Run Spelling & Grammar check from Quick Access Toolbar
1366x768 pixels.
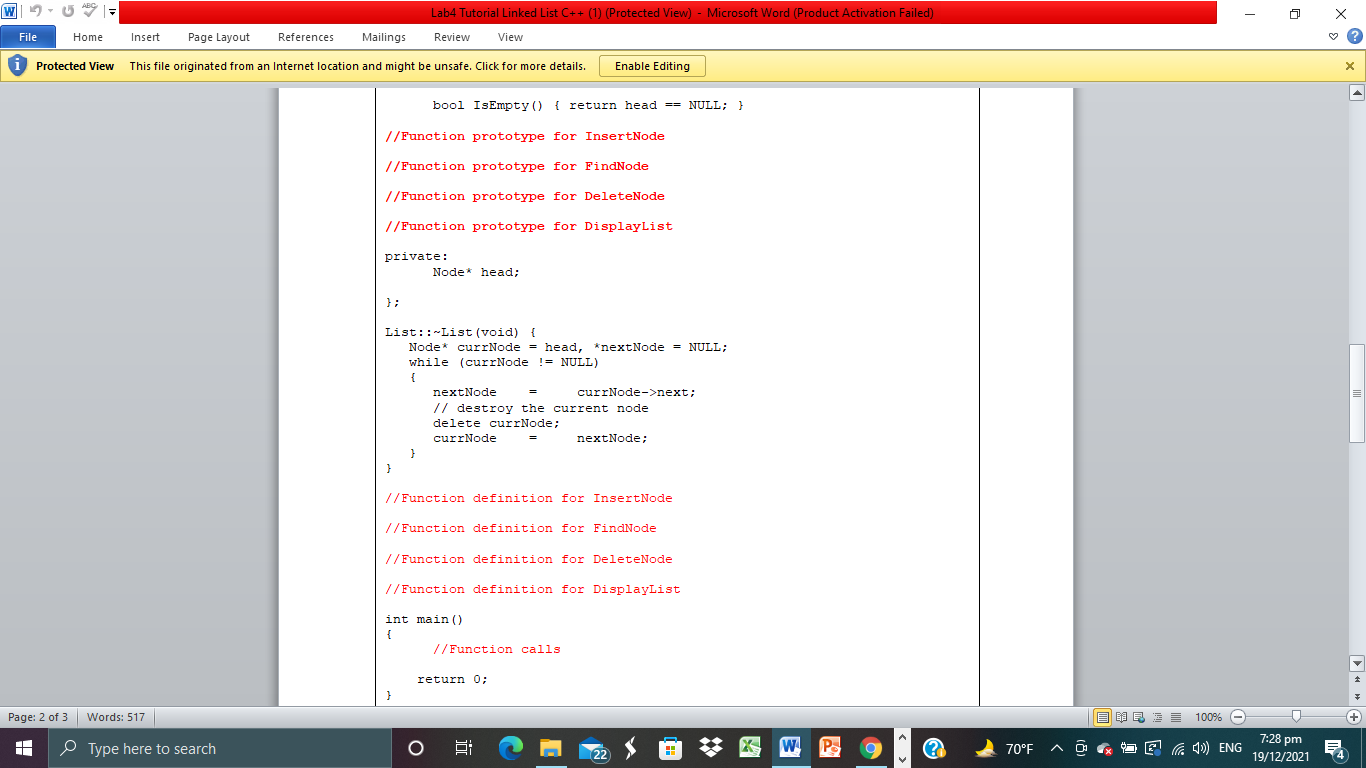[x=88, y=11]
